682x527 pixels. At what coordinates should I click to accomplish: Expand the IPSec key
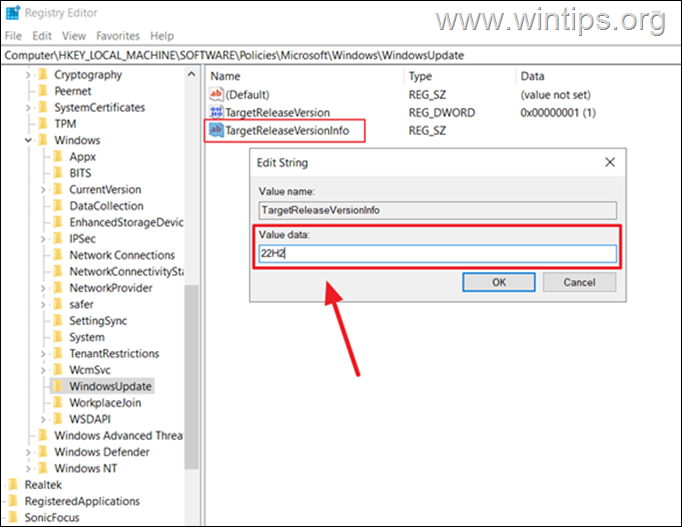coord(43,239)
